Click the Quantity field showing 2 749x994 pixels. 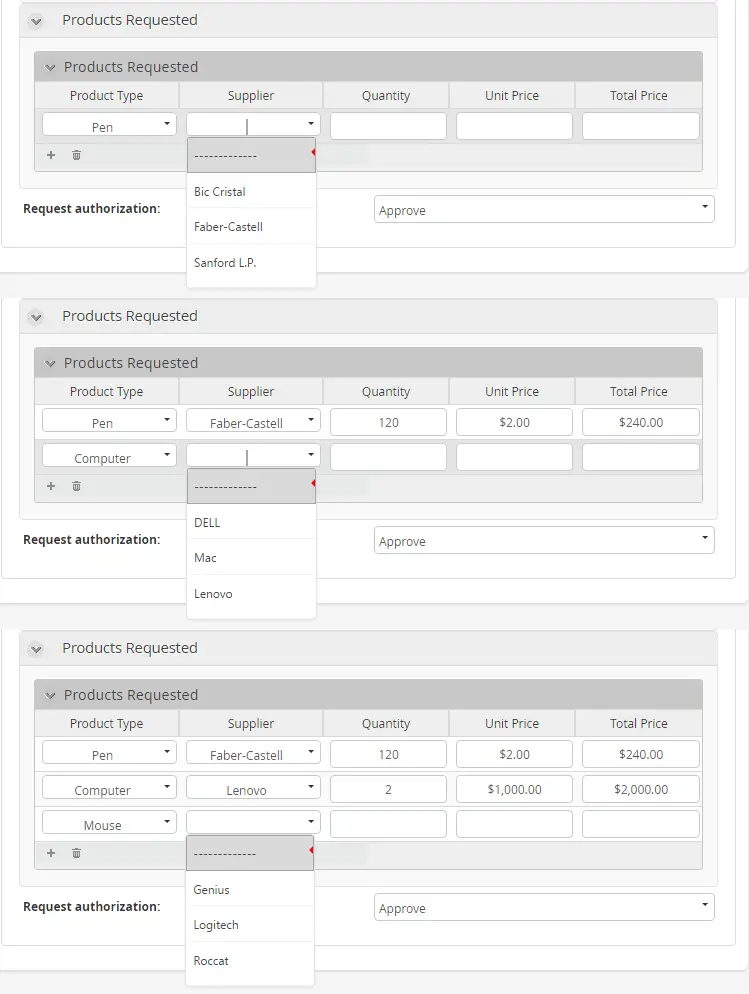click(388, 789)
